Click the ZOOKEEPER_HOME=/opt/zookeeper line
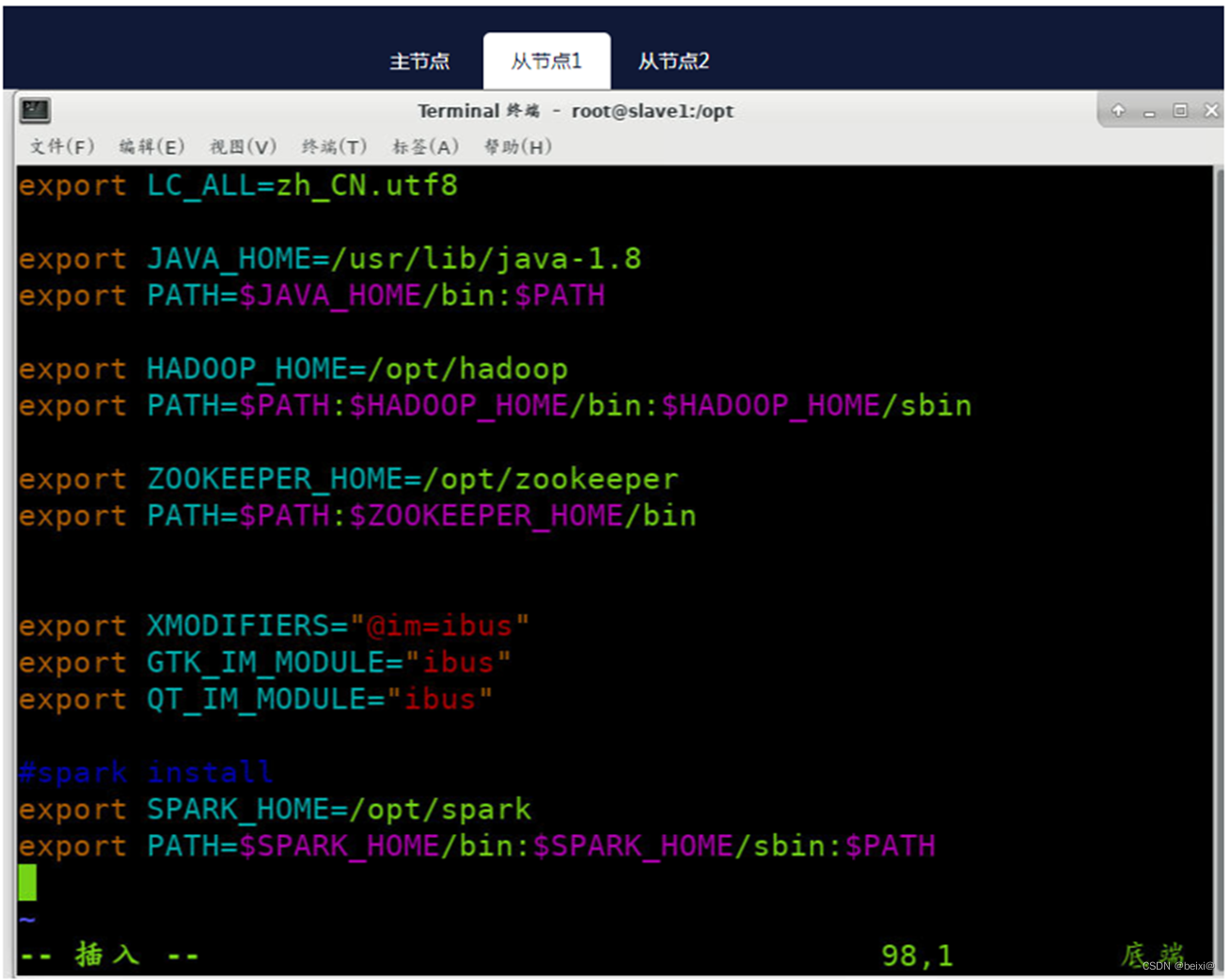Image resolution: width=1230 pixels, height=980 pixels. tap(348, 479)
